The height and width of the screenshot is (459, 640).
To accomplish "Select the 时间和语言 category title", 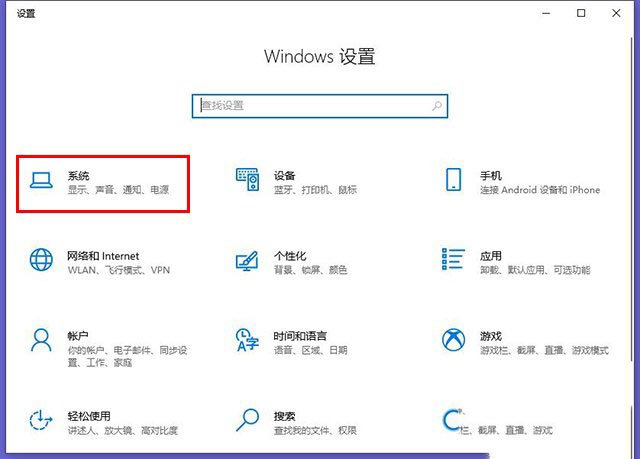I will tap(300, 336).
